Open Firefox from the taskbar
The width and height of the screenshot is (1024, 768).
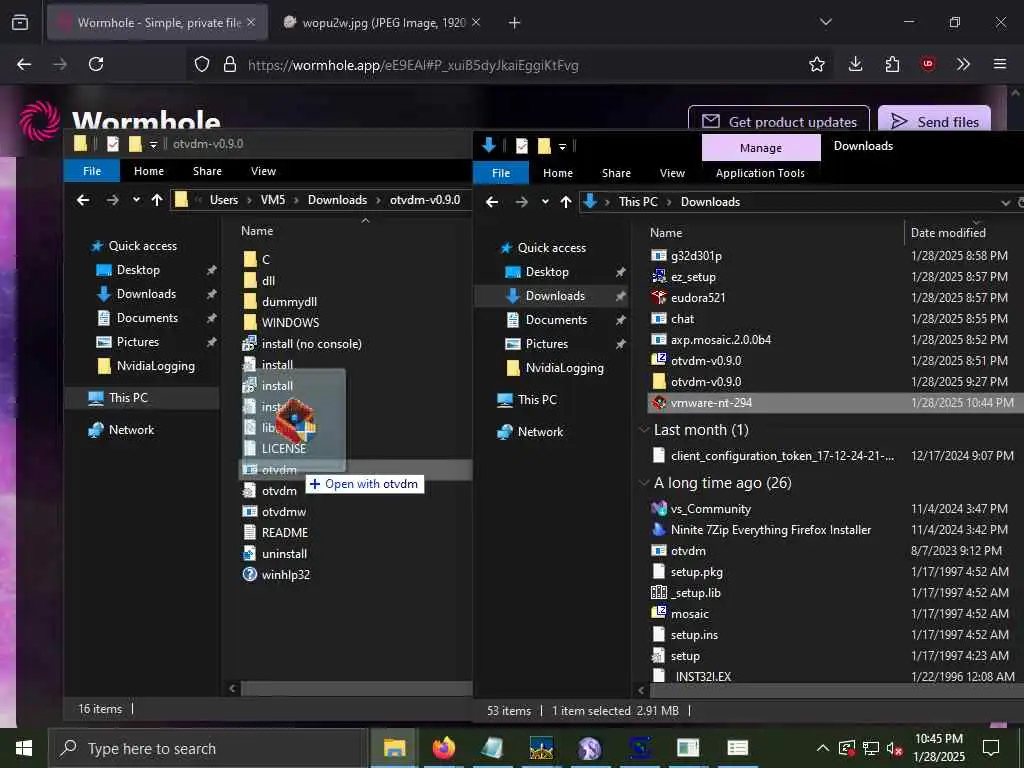(443, 748)
